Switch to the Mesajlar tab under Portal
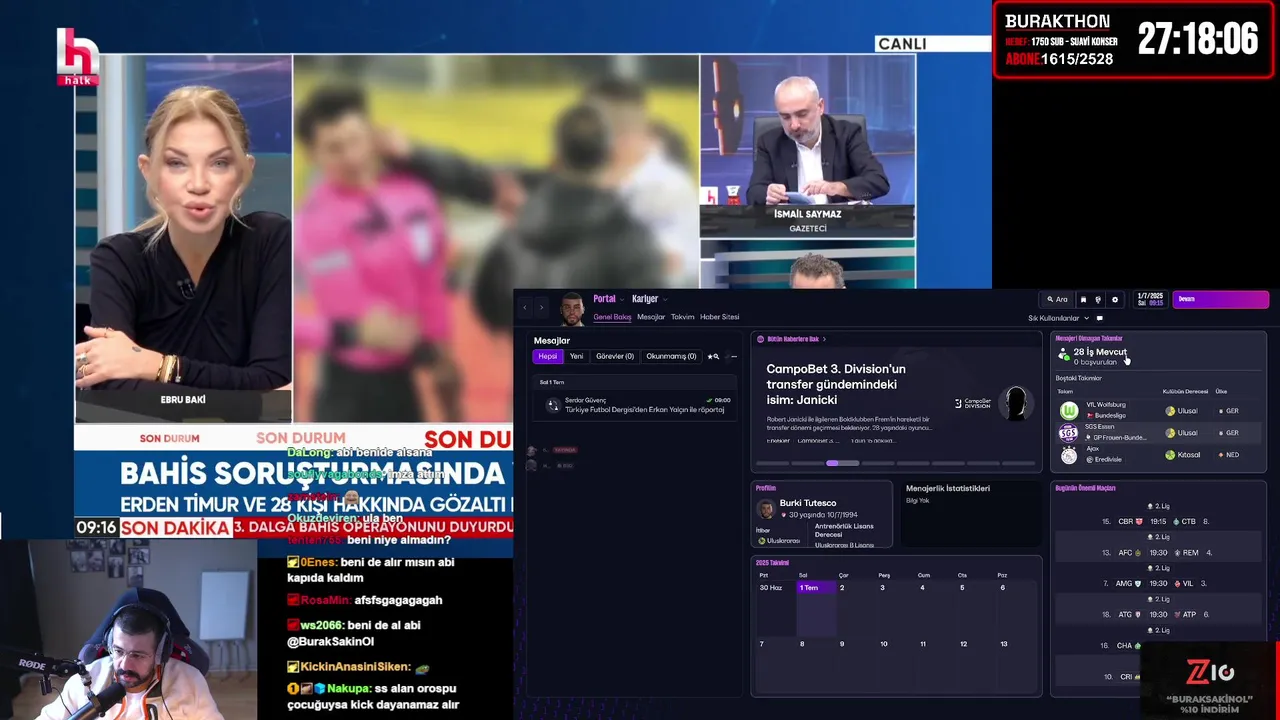 pos(651,317)
